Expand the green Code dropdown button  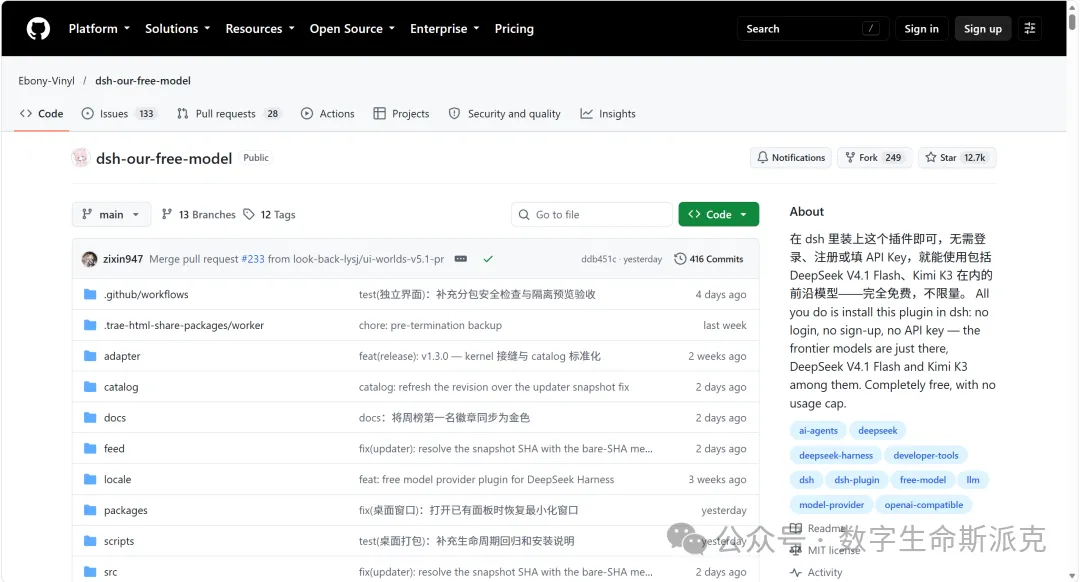coord(718,214)
